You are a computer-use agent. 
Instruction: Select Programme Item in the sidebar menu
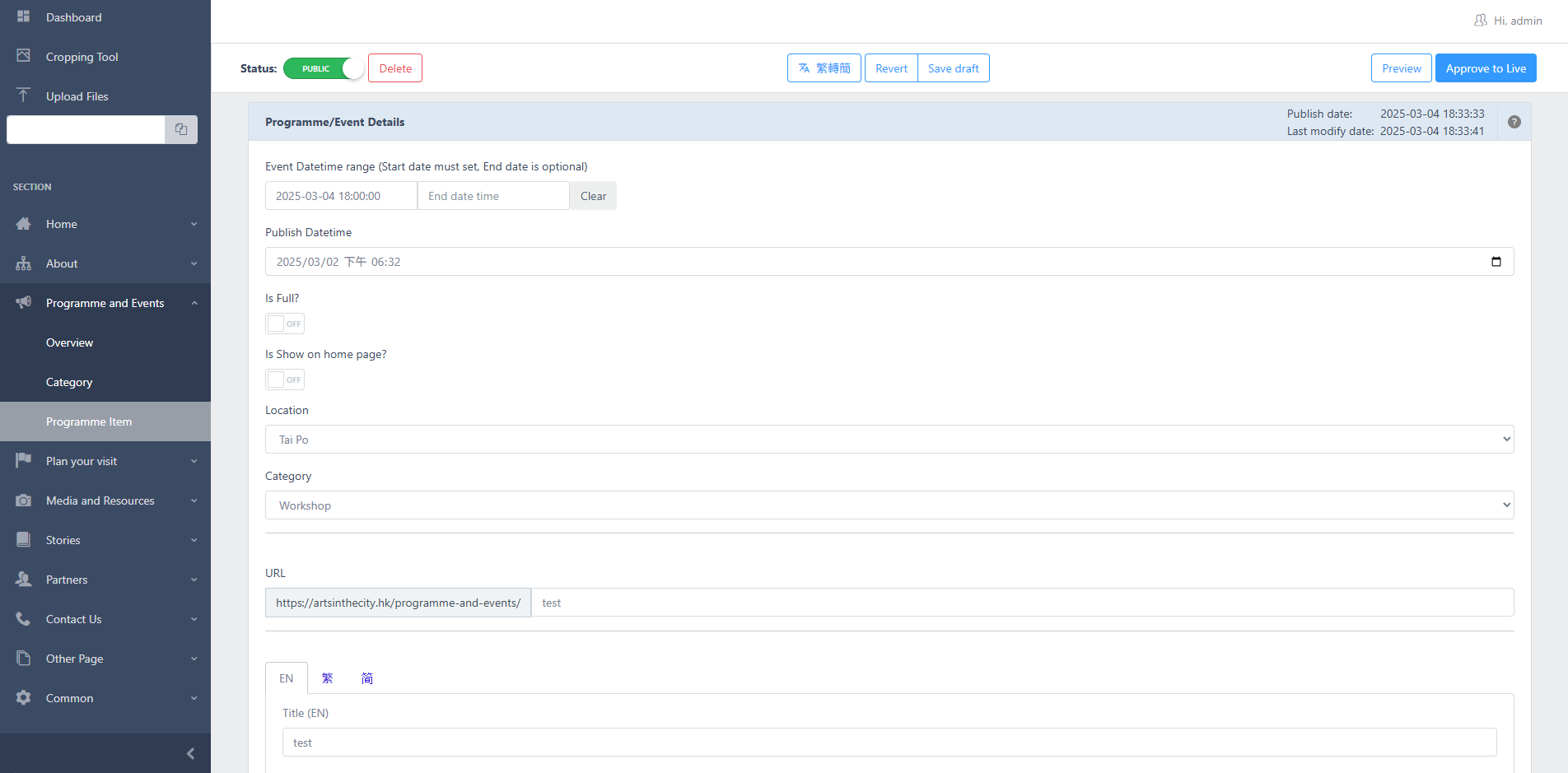click(x=89, y=421)
